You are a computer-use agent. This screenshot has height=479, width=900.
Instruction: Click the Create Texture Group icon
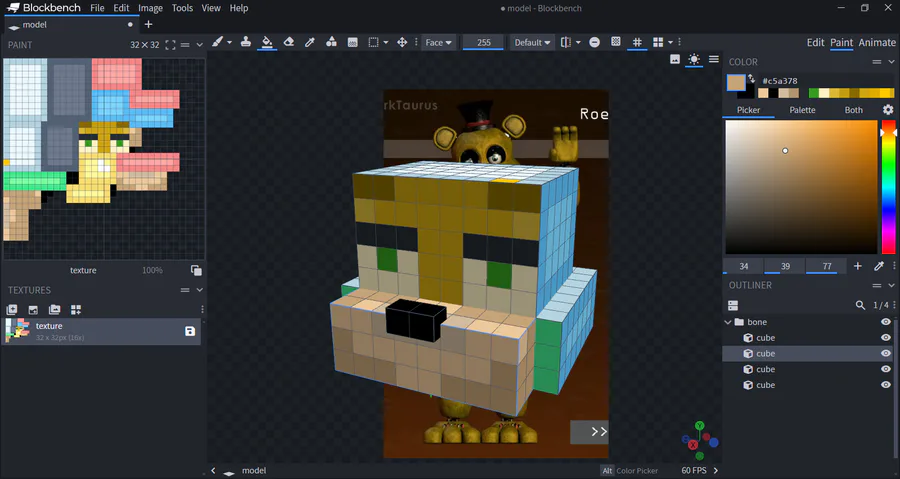coord(76,310)
